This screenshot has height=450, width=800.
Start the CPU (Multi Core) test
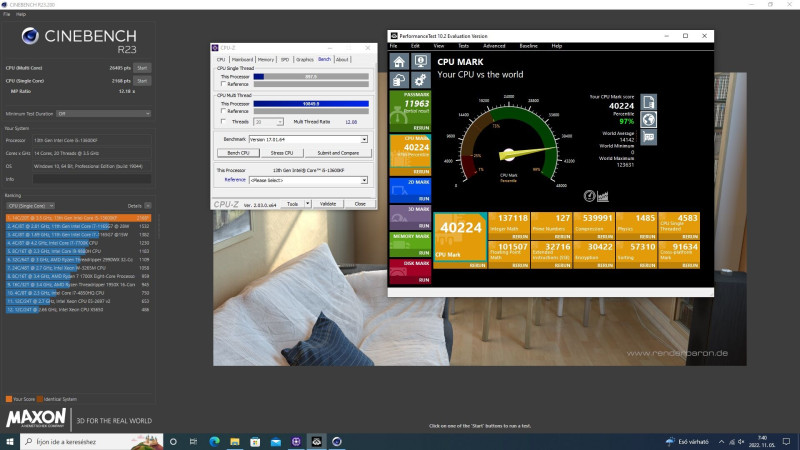(142, 68)
